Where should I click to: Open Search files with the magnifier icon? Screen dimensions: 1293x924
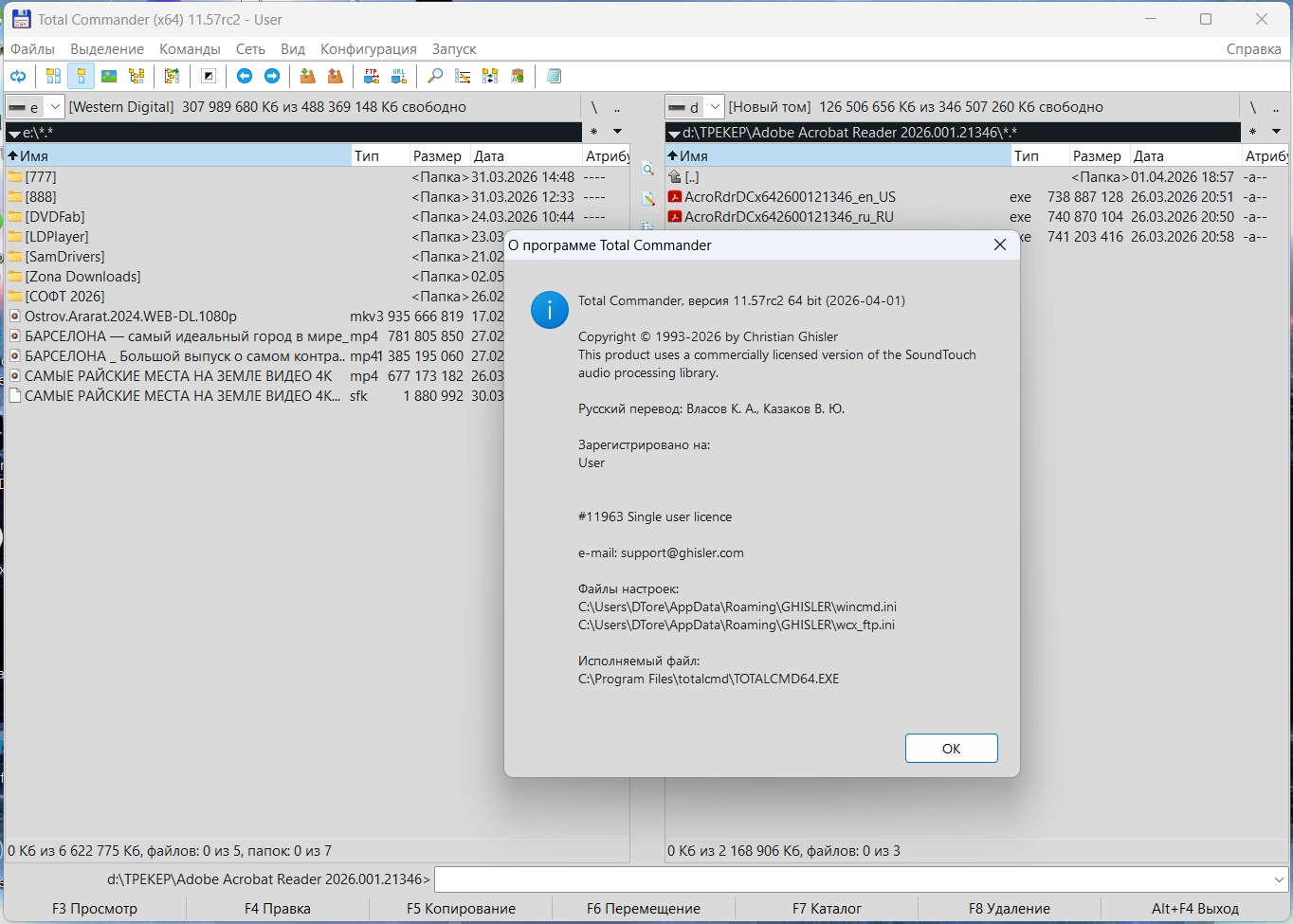click(435, 76)
